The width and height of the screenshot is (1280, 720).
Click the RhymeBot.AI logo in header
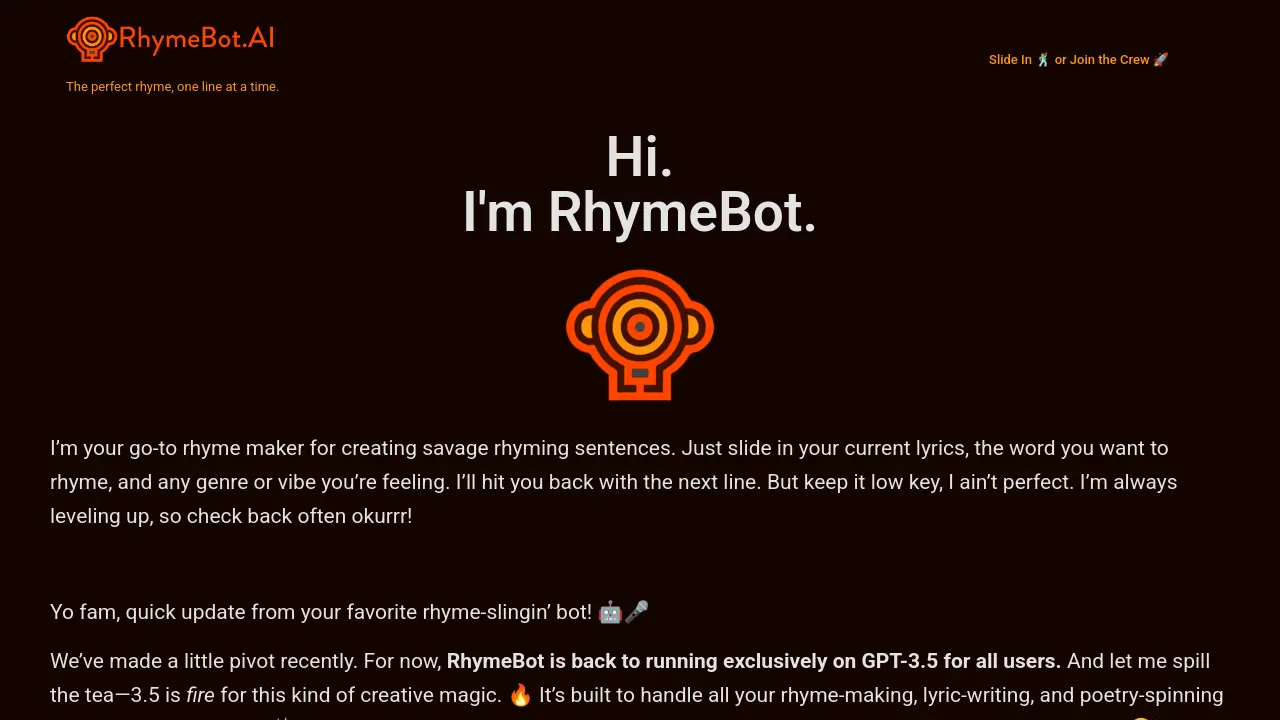(170, 39)
